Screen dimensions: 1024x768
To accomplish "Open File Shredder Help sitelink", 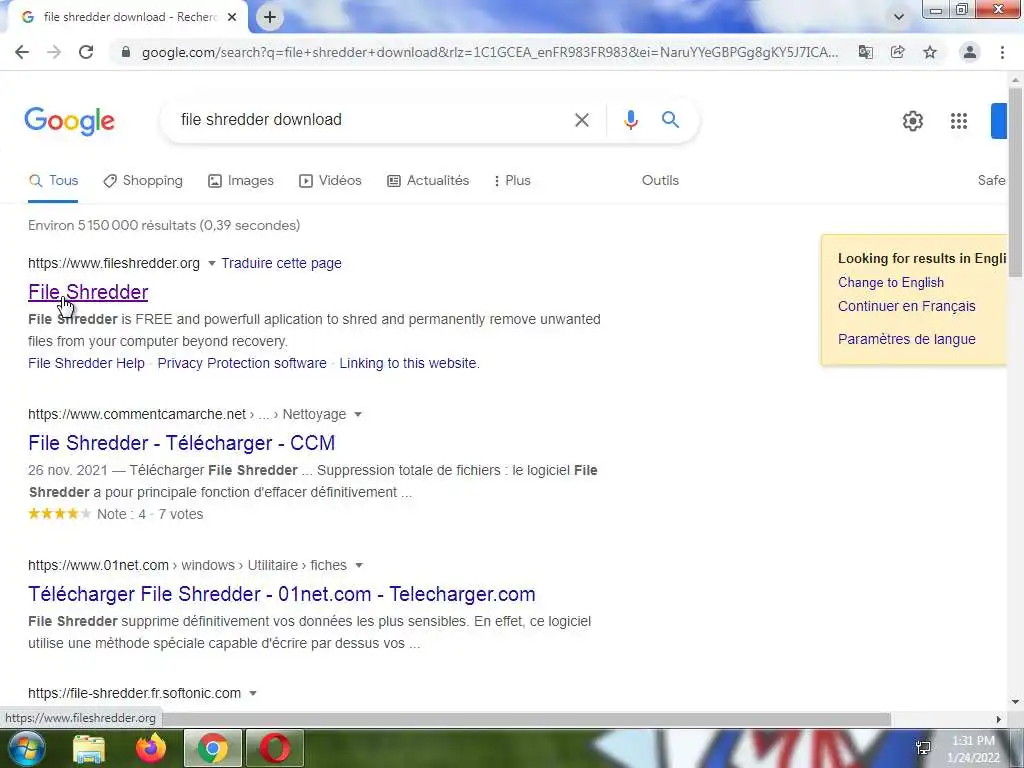I will click(x=86, y=363).
